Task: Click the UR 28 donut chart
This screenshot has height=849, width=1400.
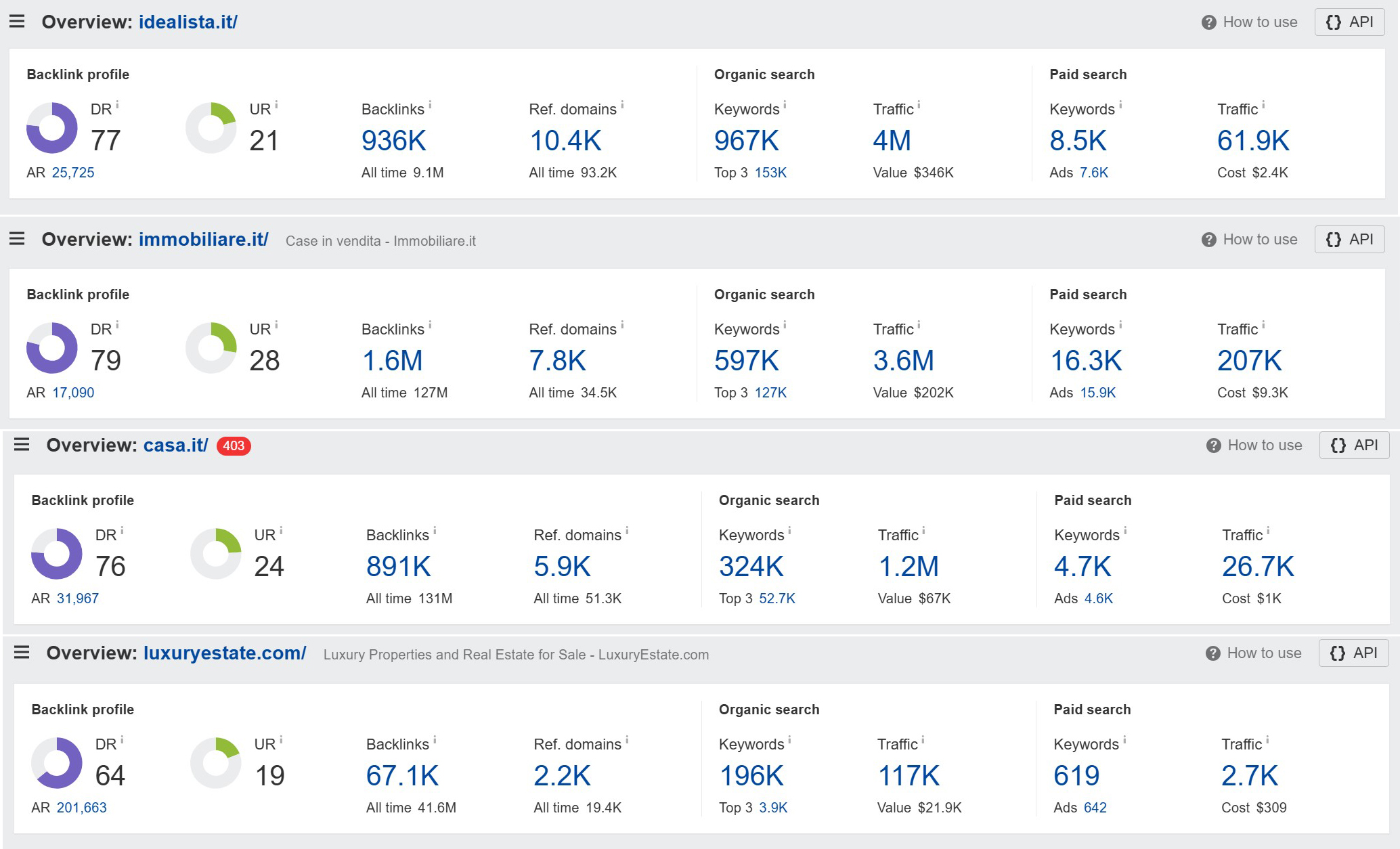Action: [x=211, y=348]
